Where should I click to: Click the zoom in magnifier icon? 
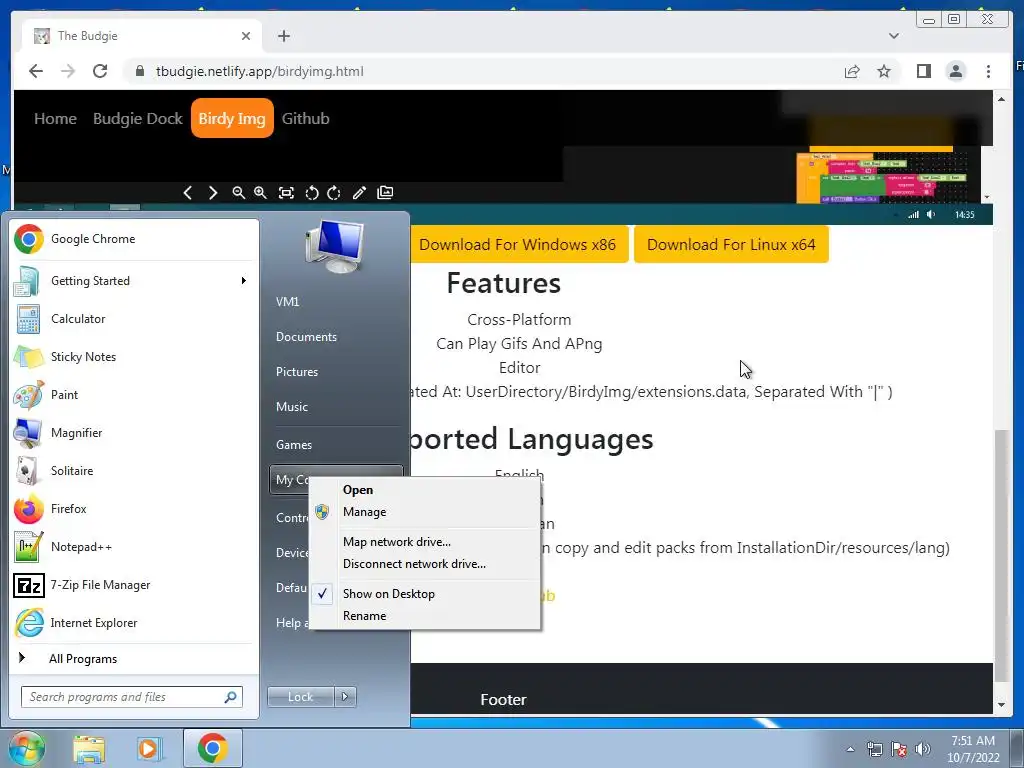[x=261, y=193]
